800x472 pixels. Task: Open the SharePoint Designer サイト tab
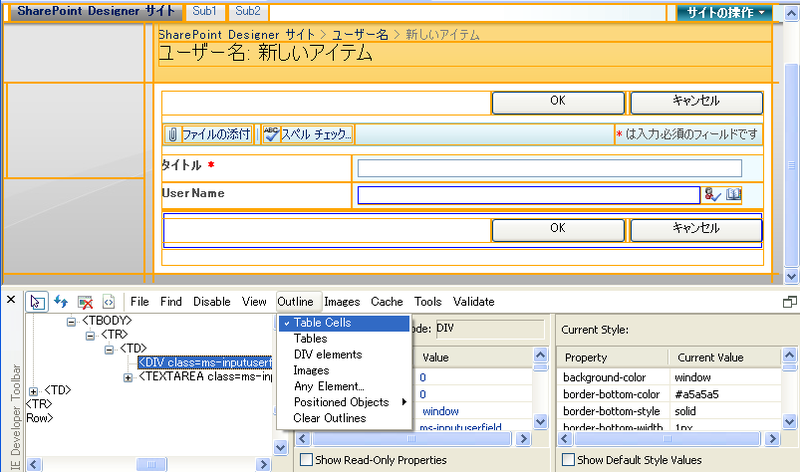96,11
